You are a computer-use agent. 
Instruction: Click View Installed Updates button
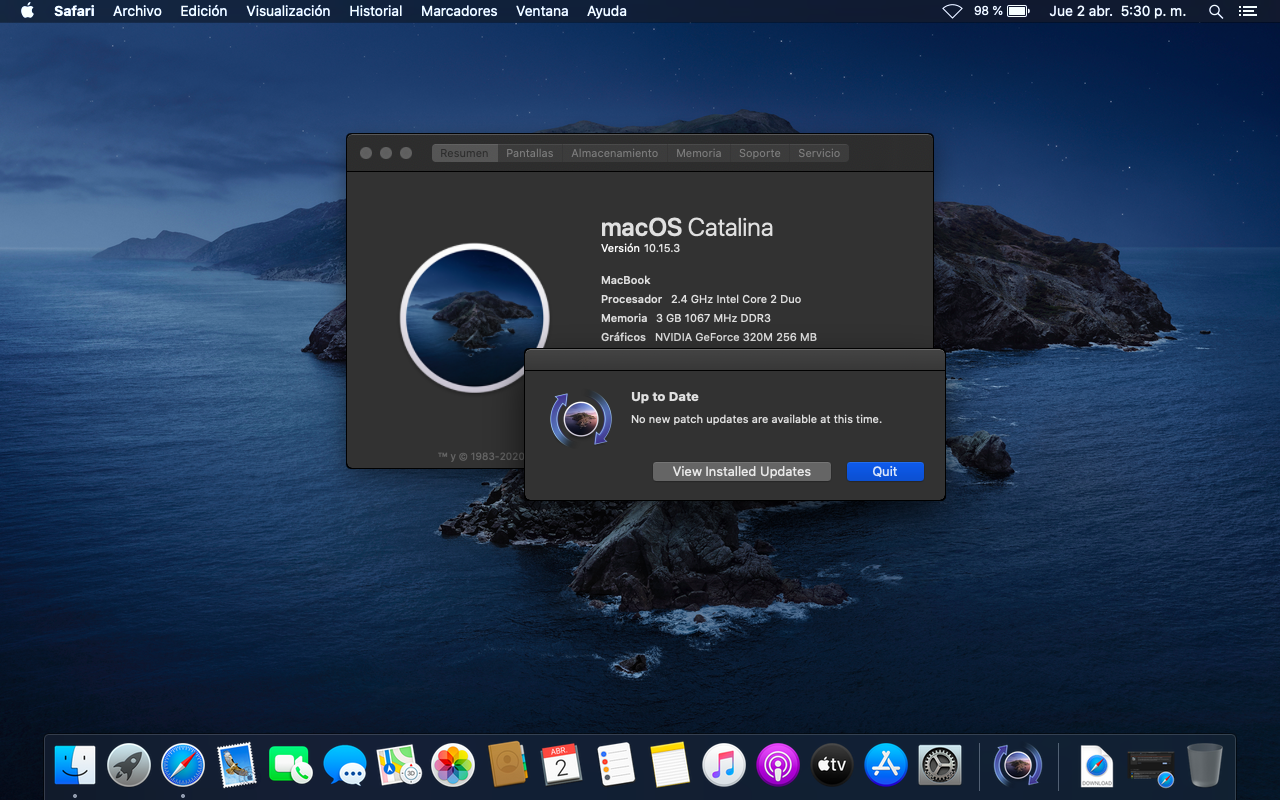click(x=742, y=471)
